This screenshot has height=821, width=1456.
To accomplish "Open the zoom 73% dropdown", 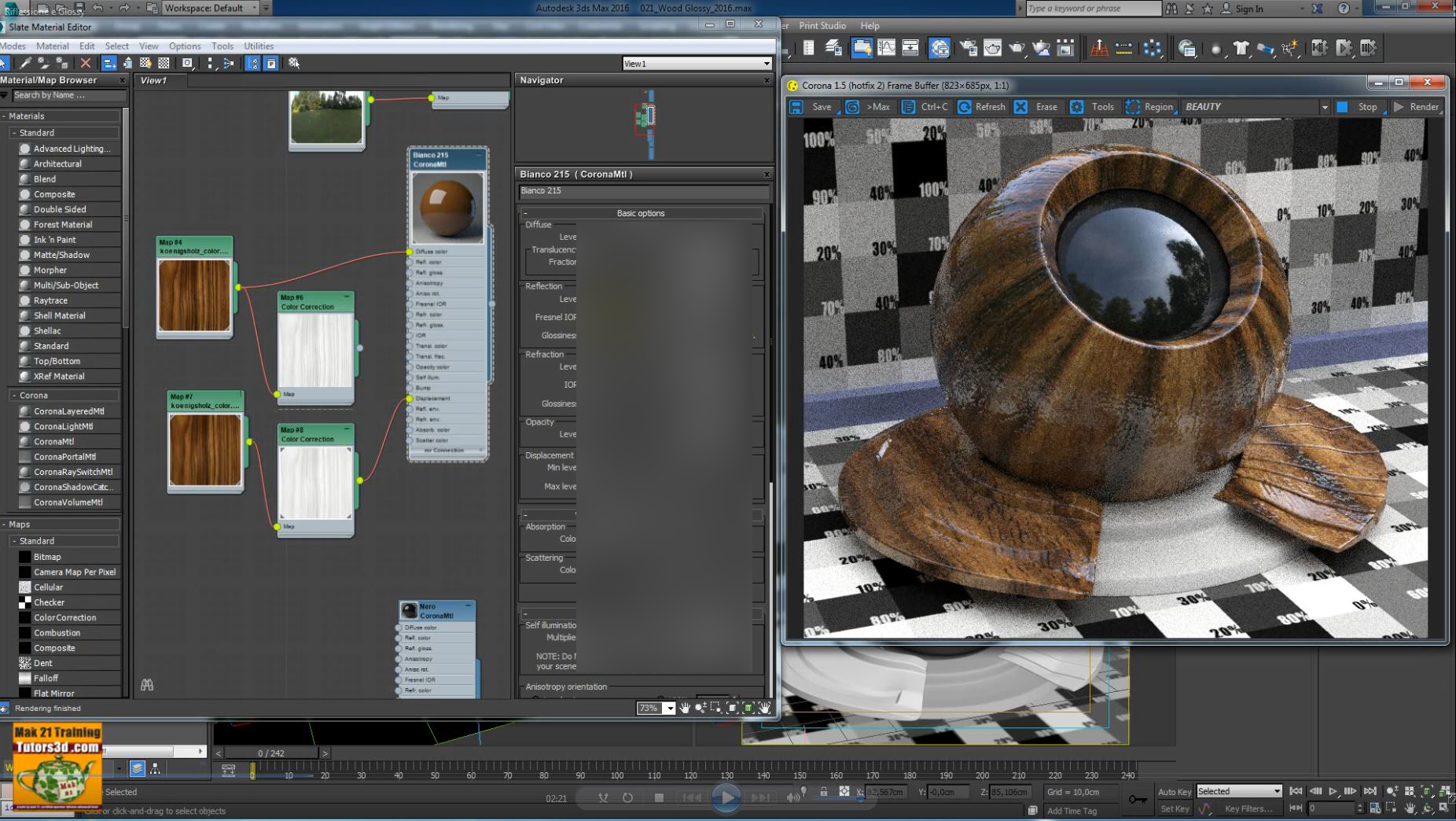I will (x=669, y=709).
